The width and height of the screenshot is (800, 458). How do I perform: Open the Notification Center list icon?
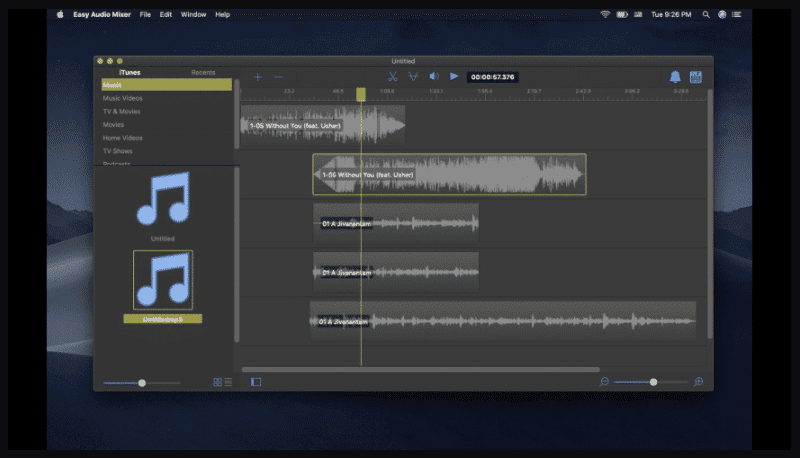[x=737, y=14]
